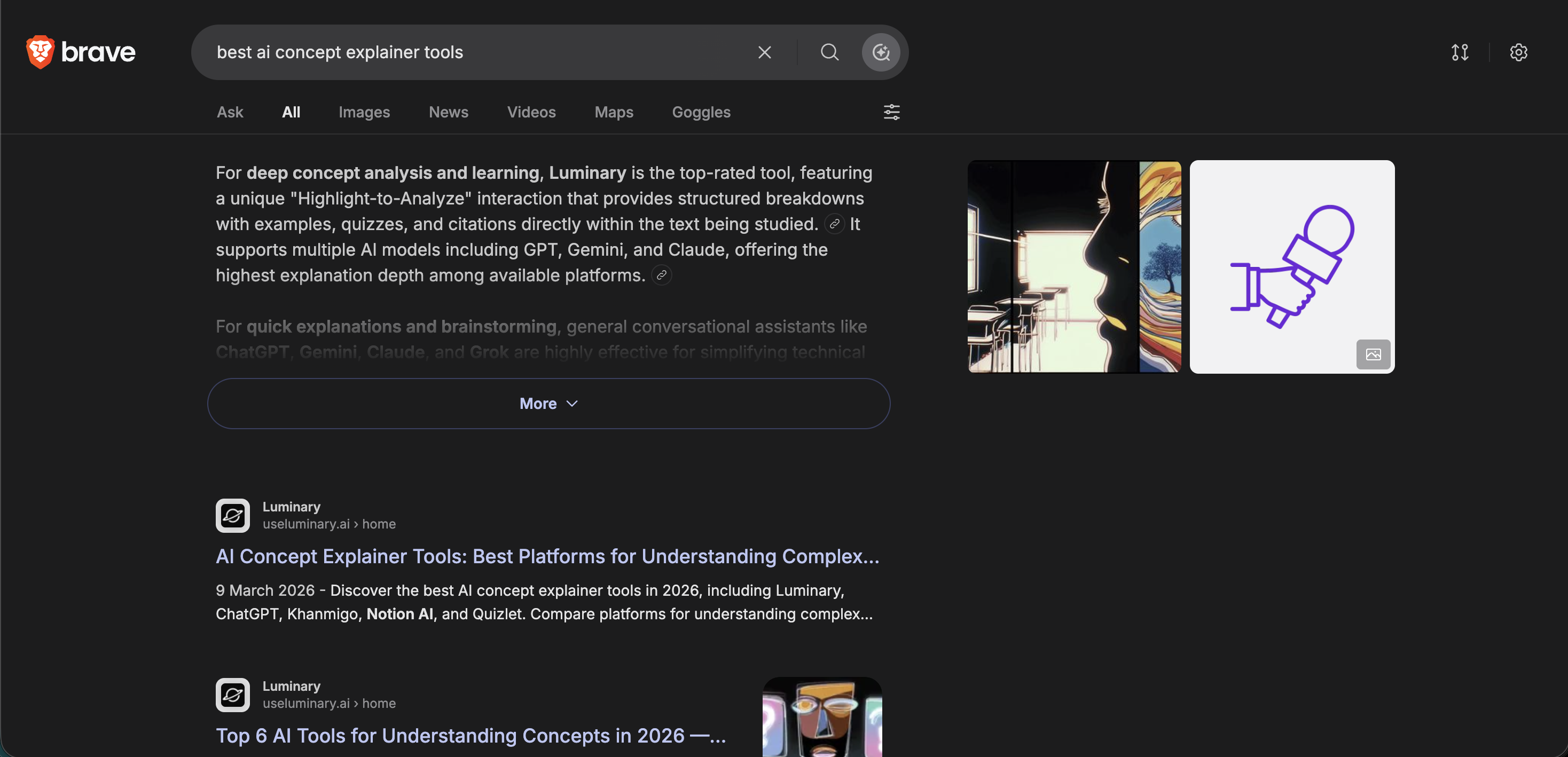1568x757 pixels.
Task: Click the bold "Notion AI" text in result snippet
Action: pyautogui.click(x=400, y=614)
